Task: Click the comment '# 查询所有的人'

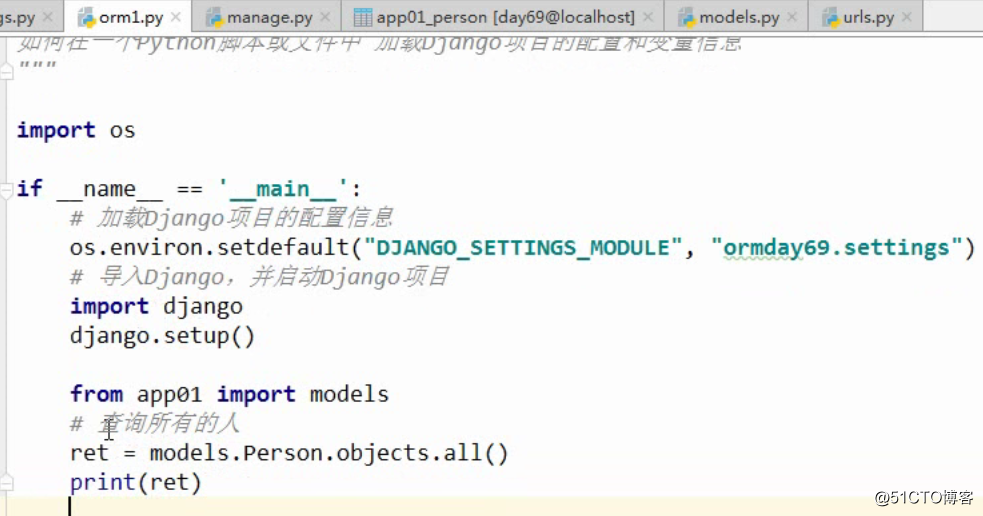Action: pyautogui.click(x=155, y=423)
